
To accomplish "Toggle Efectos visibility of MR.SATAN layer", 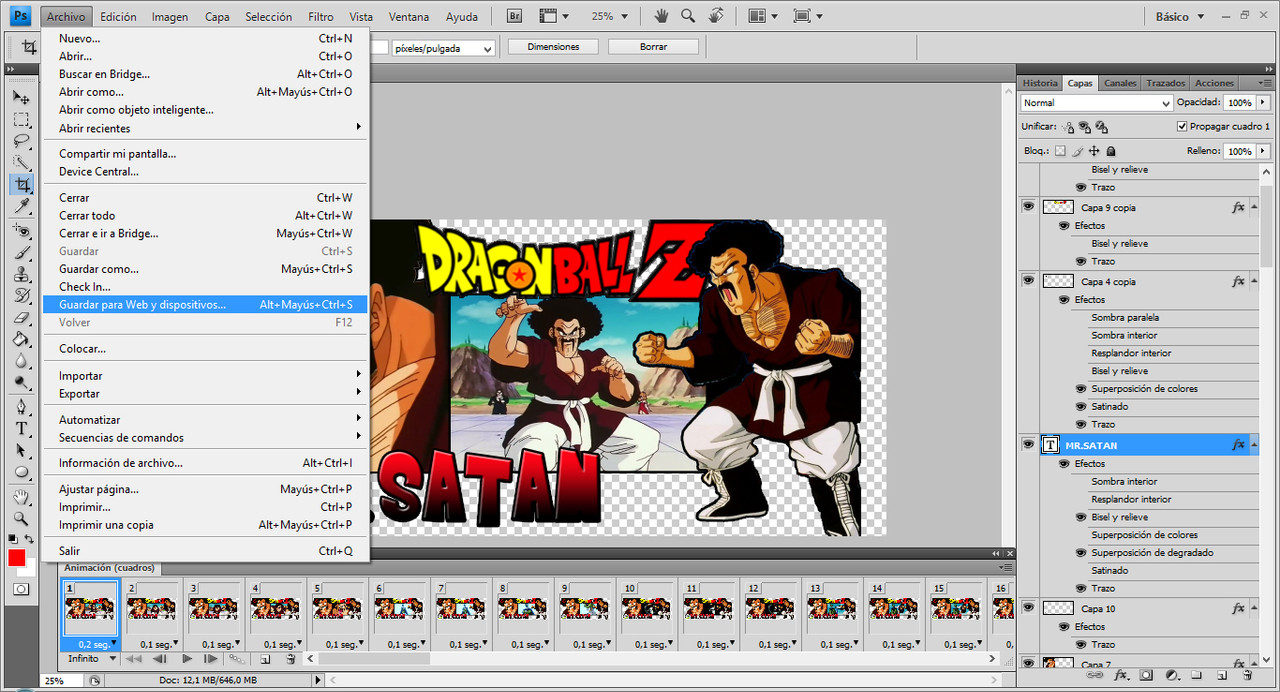I will (1065, 464).
